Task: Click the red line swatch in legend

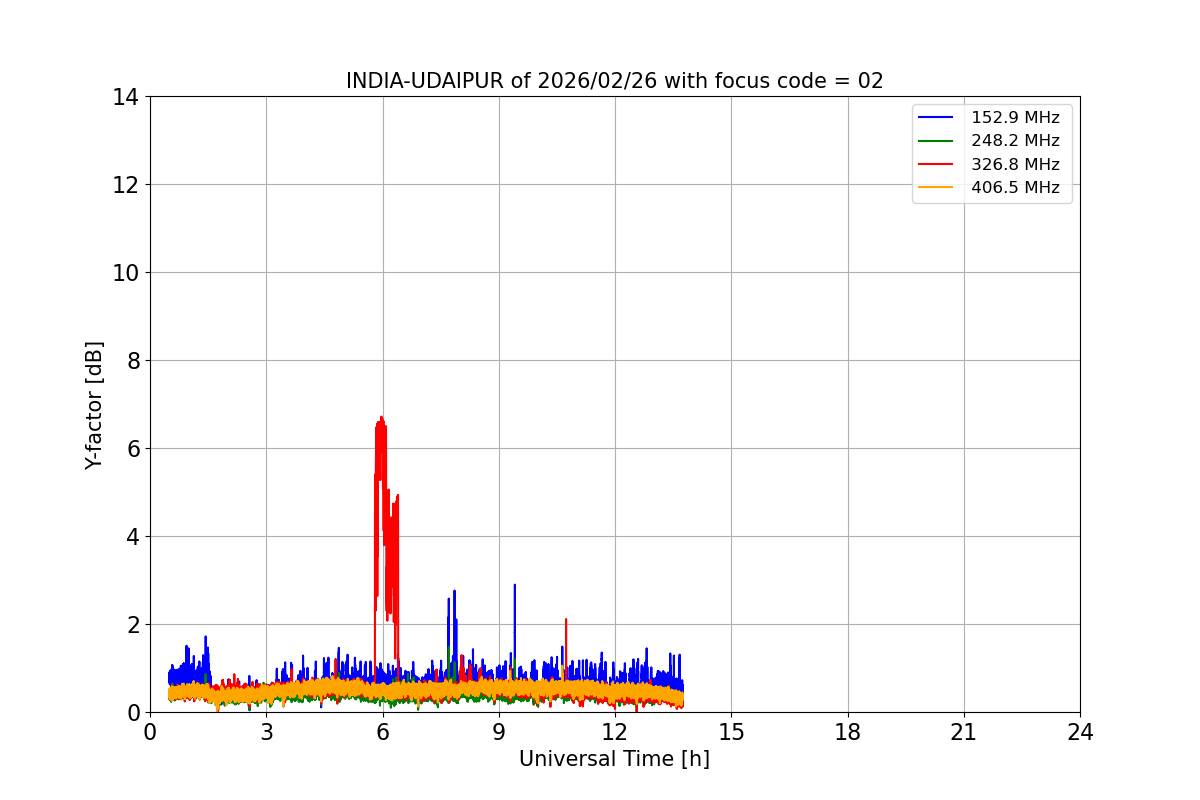Action: coord(937,164)
